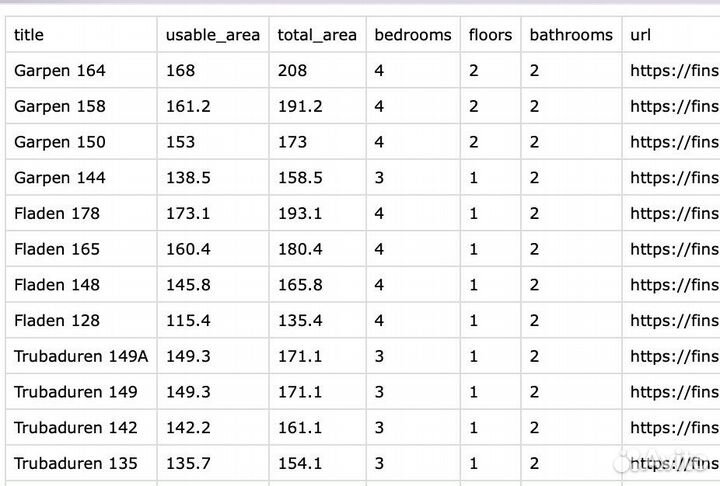The height and width of the screenshot is (486, 720).
Task: Click the bathrooms column header
Action: 570,35
